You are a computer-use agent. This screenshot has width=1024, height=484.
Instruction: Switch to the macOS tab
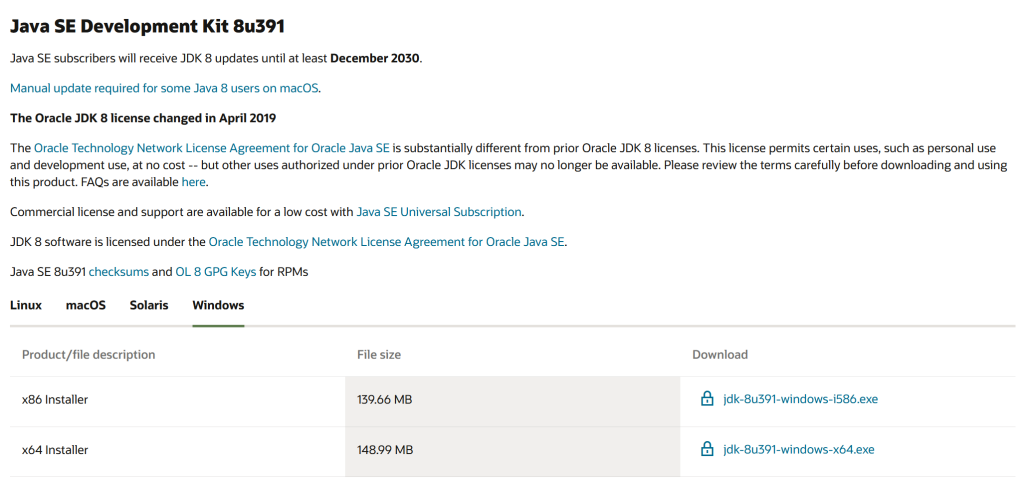click(x=86, y=305)
